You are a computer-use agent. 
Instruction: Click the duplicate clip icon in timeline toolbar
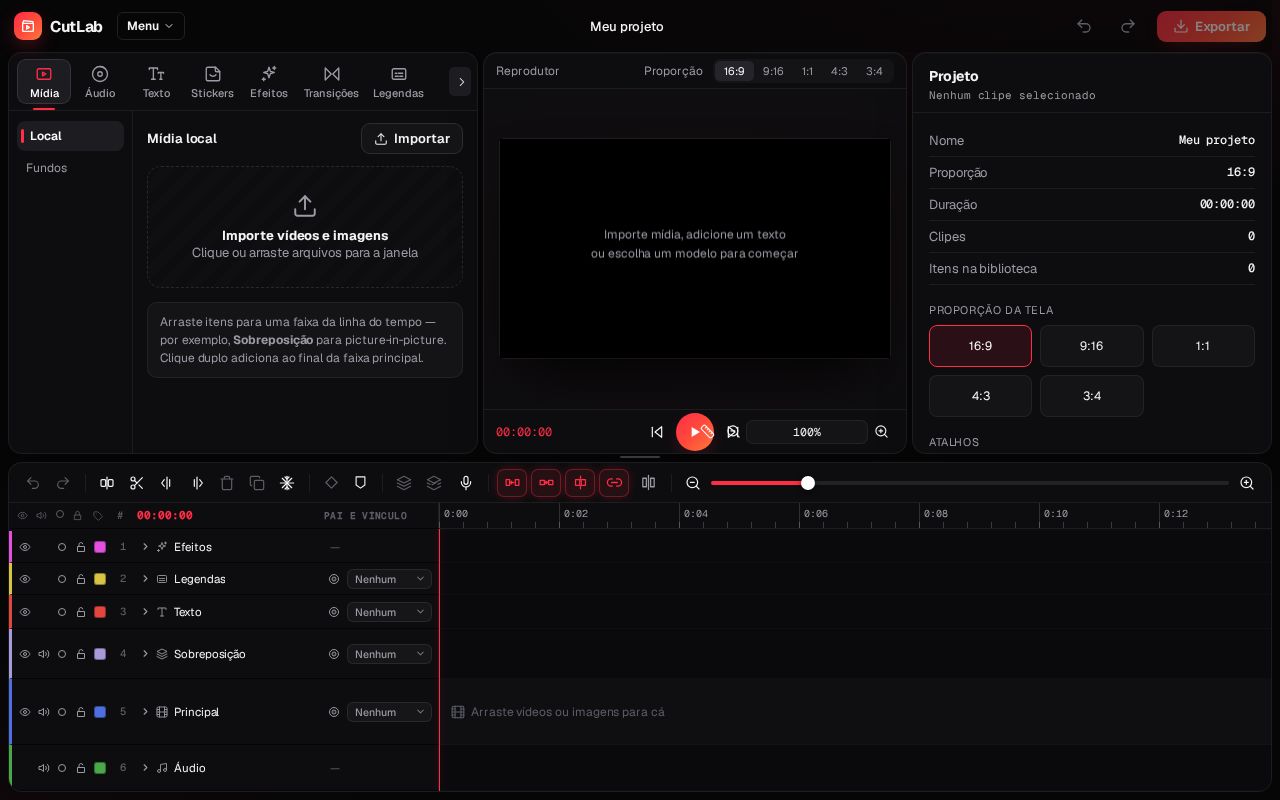pyautogui.click(x=257, y=483)
